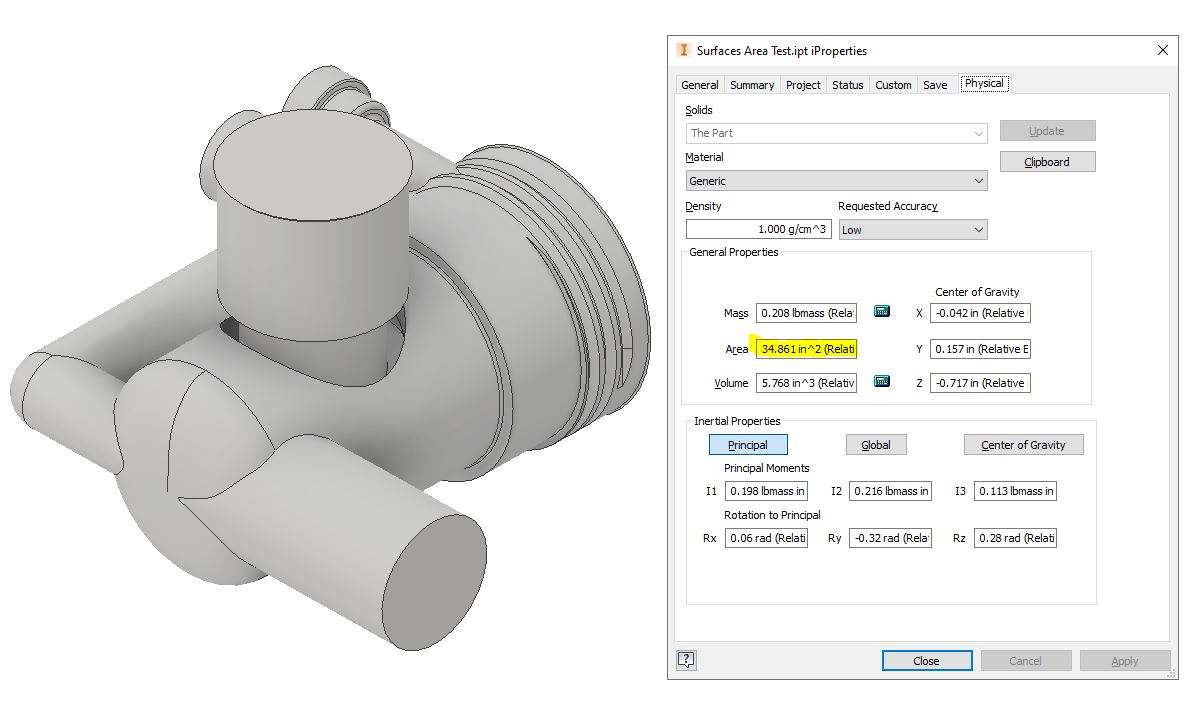Click the Y center of gravity field
Screen dimensions: 1194x712
point(980,349)
